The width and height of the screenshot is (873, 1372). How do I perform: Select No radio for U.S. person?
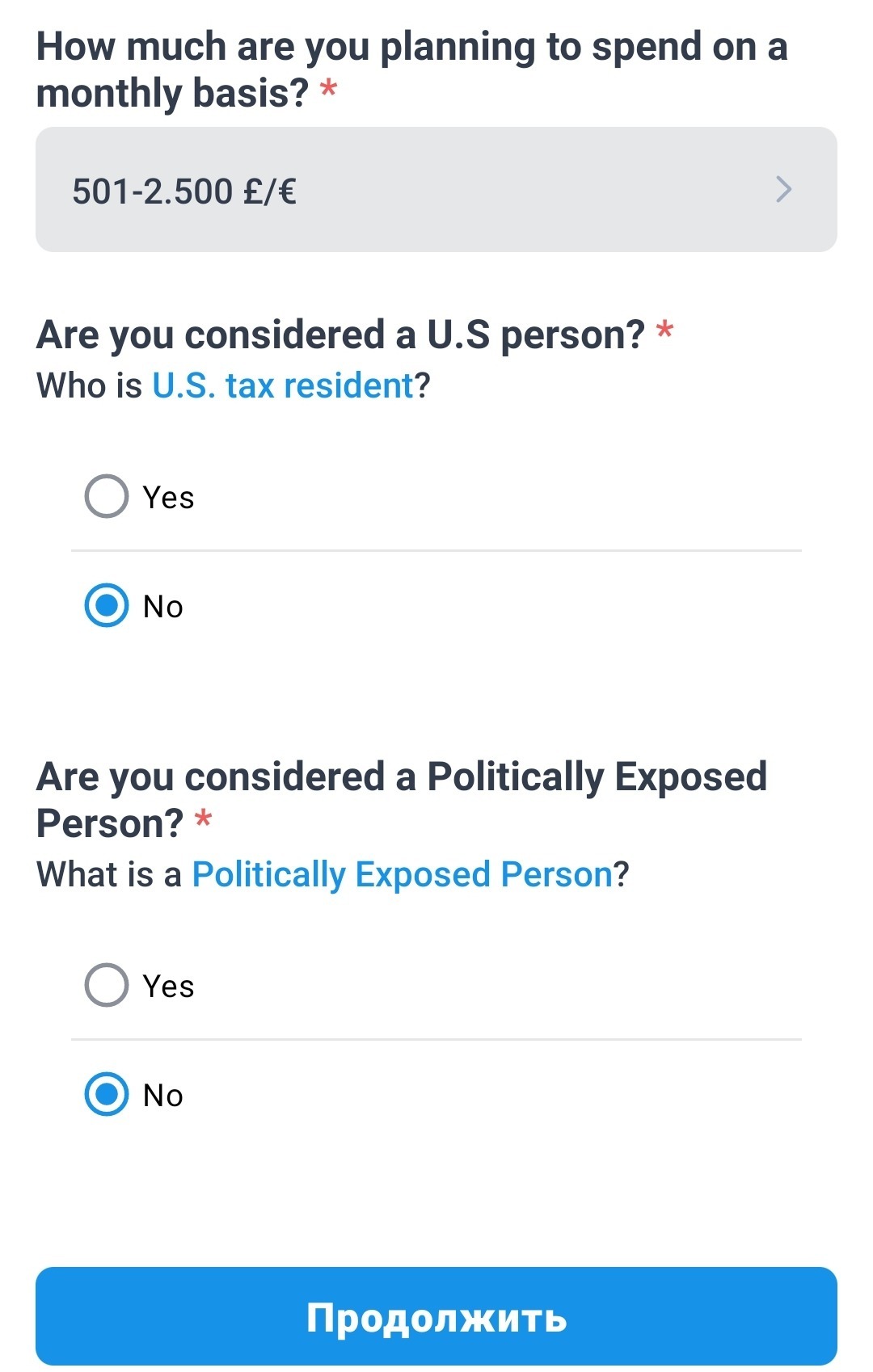(107, 605)
